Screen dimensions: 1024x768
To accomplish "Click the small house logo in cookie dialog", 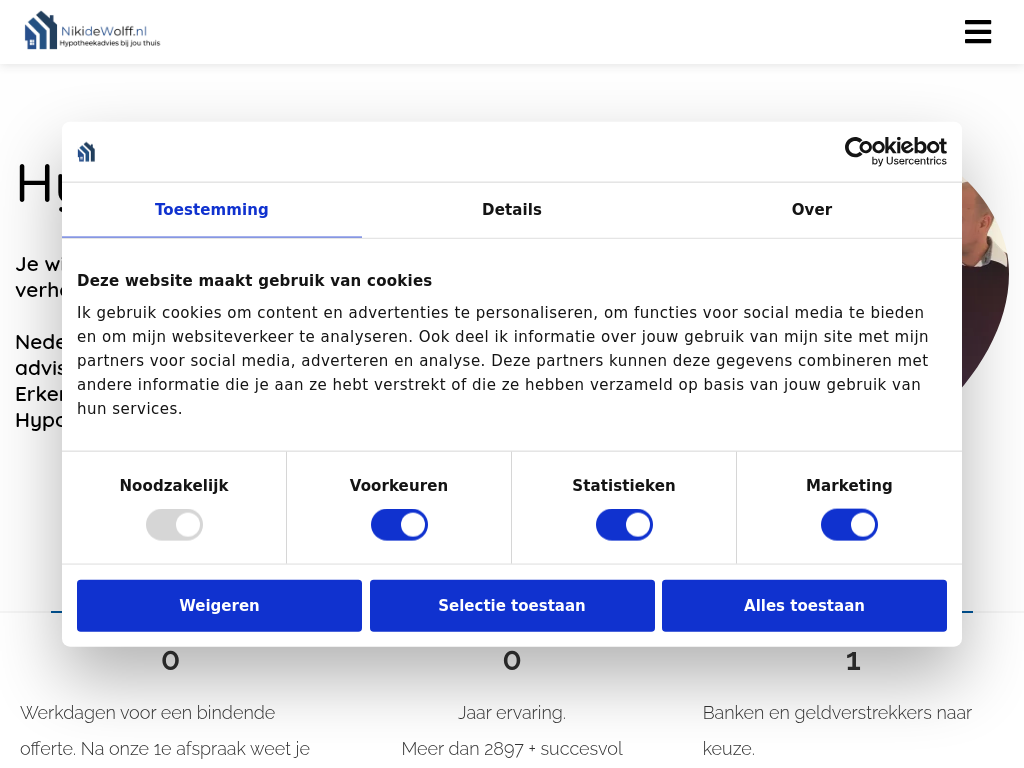I will click(87, 152).
